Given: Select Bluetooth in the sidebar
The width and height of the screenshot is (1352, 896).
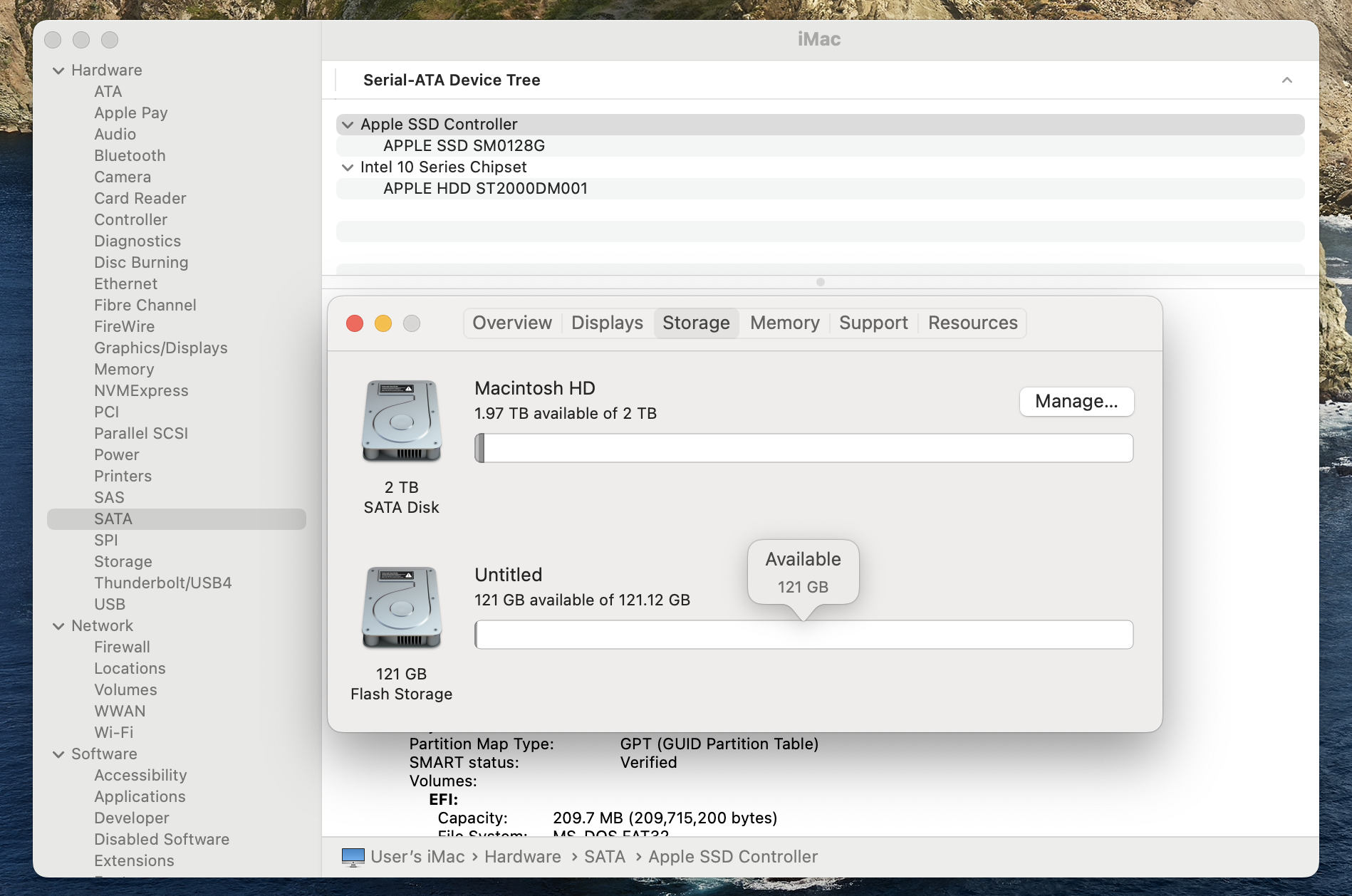Looking at the screenshot, I should pos(130,156).
